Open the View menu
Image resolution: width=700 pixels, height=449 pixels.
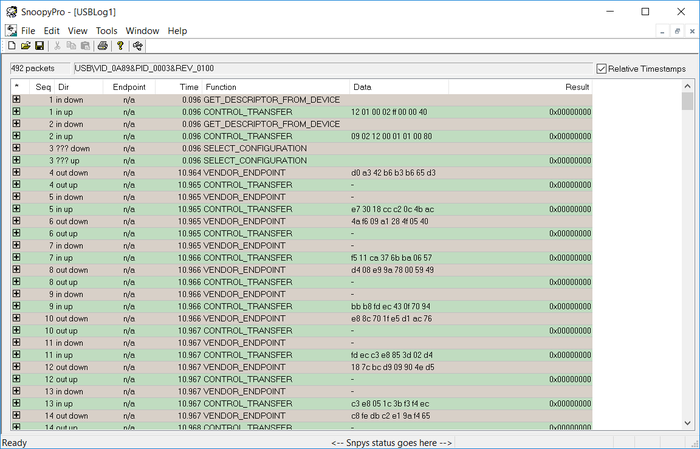pos(77,31)
